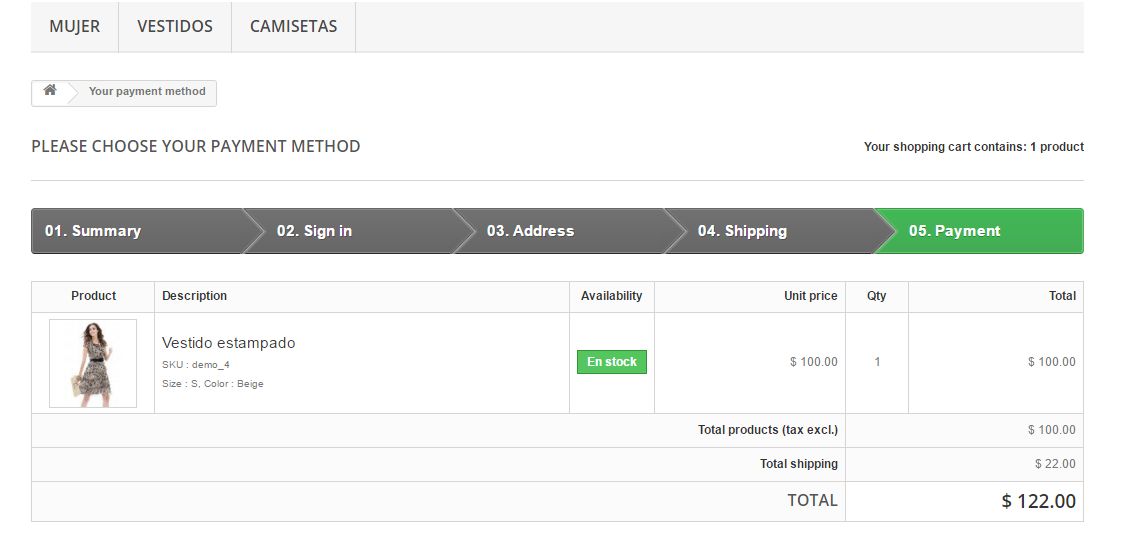The width and height of the screenshot is (1137, 545).
Task: Open the MUJER menu
Action: coord(75,26)
